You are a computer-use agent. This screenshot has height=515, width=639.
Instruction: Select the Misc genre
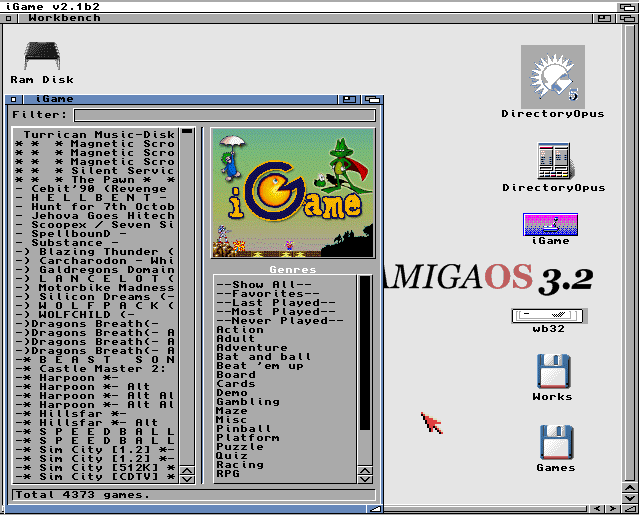pos(231,419)
